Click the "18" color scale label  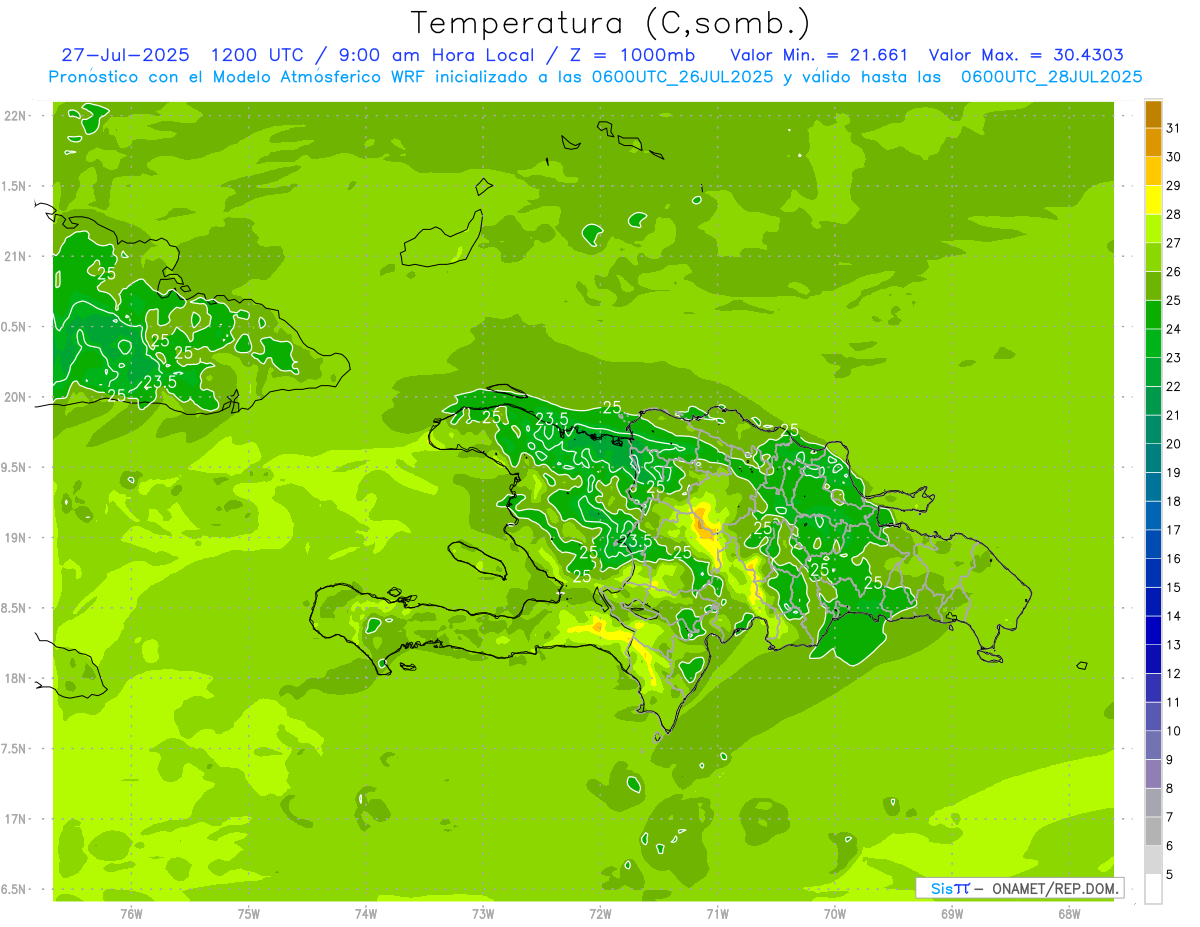pos(1174,501)
